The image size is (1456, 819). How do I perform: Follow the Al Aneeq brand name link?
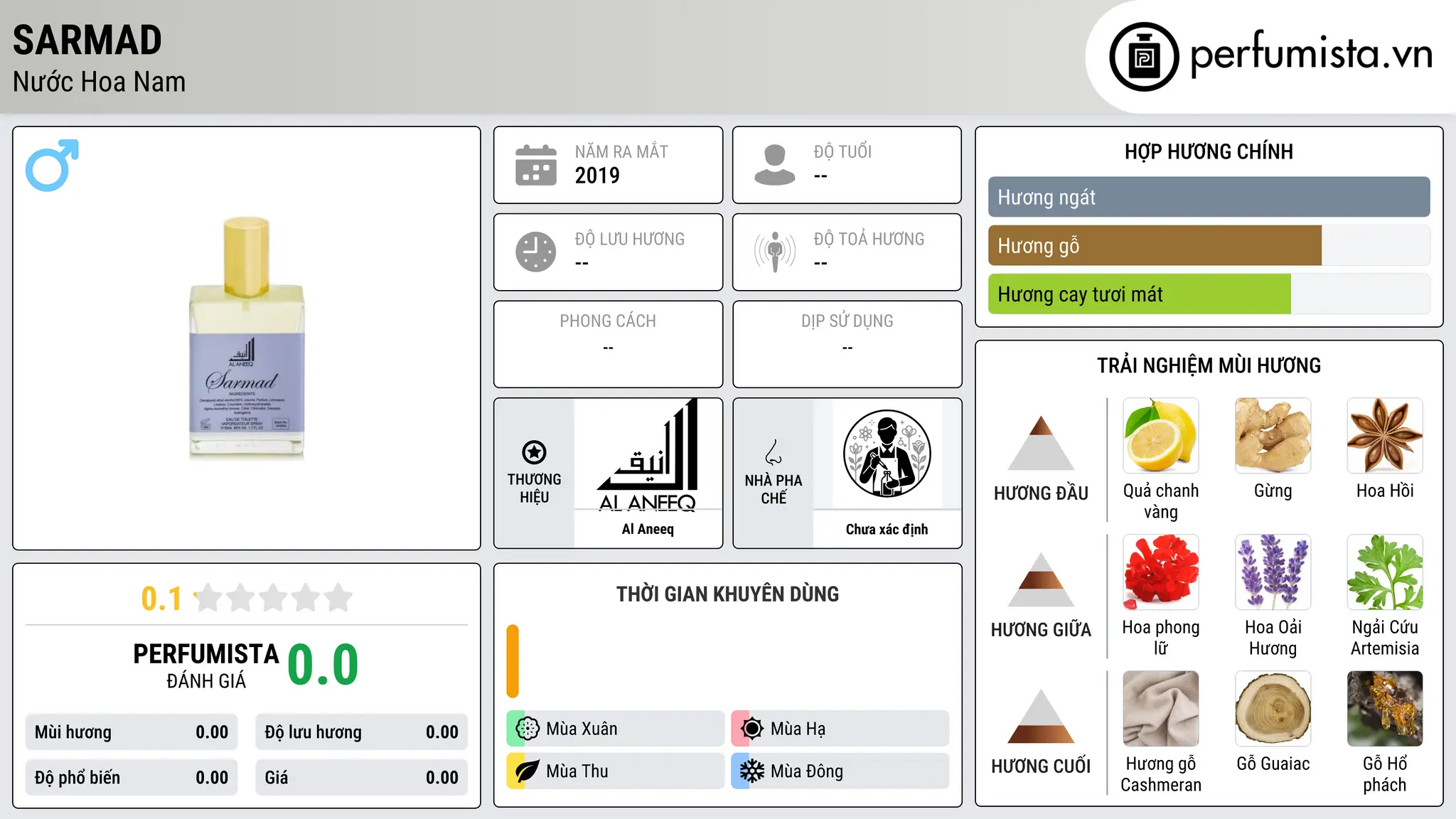(648, 529)
